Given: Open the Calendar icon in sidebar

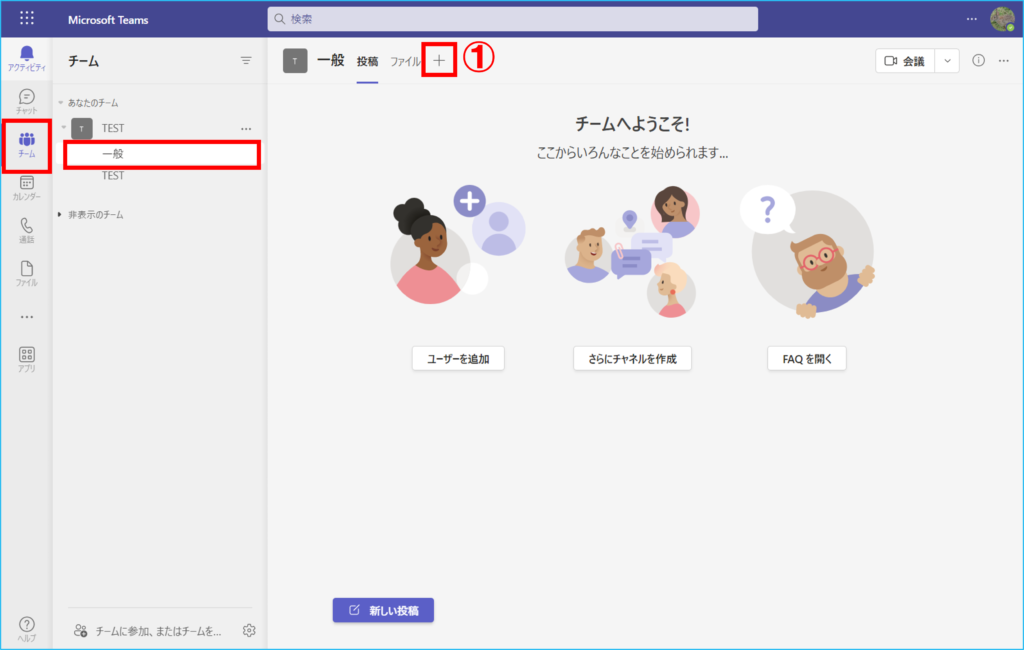Looking at the screenshot, I should [x=27, y=187].
